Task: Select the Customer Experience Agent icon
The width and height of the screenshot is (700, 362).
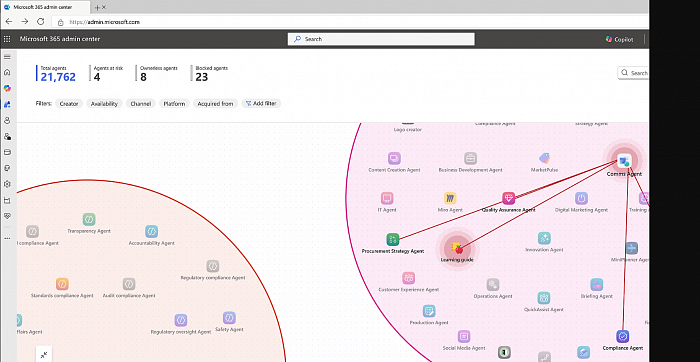Action: [408, 278]
